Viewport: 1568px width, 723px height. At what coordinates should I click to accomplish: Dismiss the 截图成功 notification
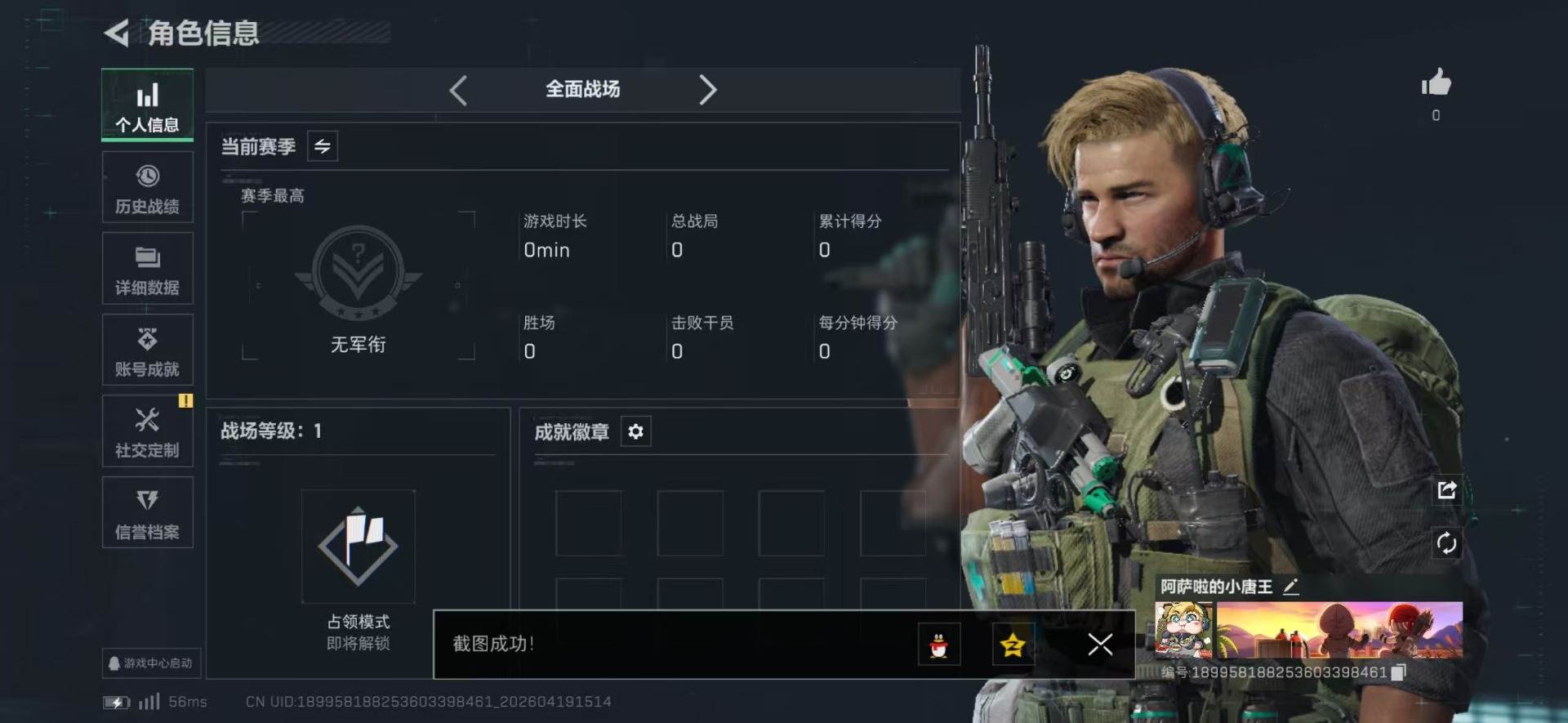1100,645
